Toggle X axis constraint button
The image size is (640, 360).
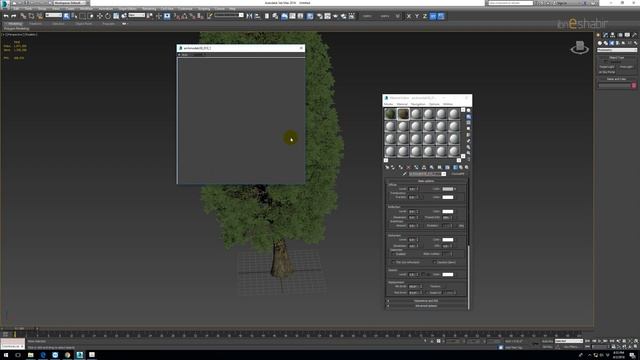(x=409, y=16)
